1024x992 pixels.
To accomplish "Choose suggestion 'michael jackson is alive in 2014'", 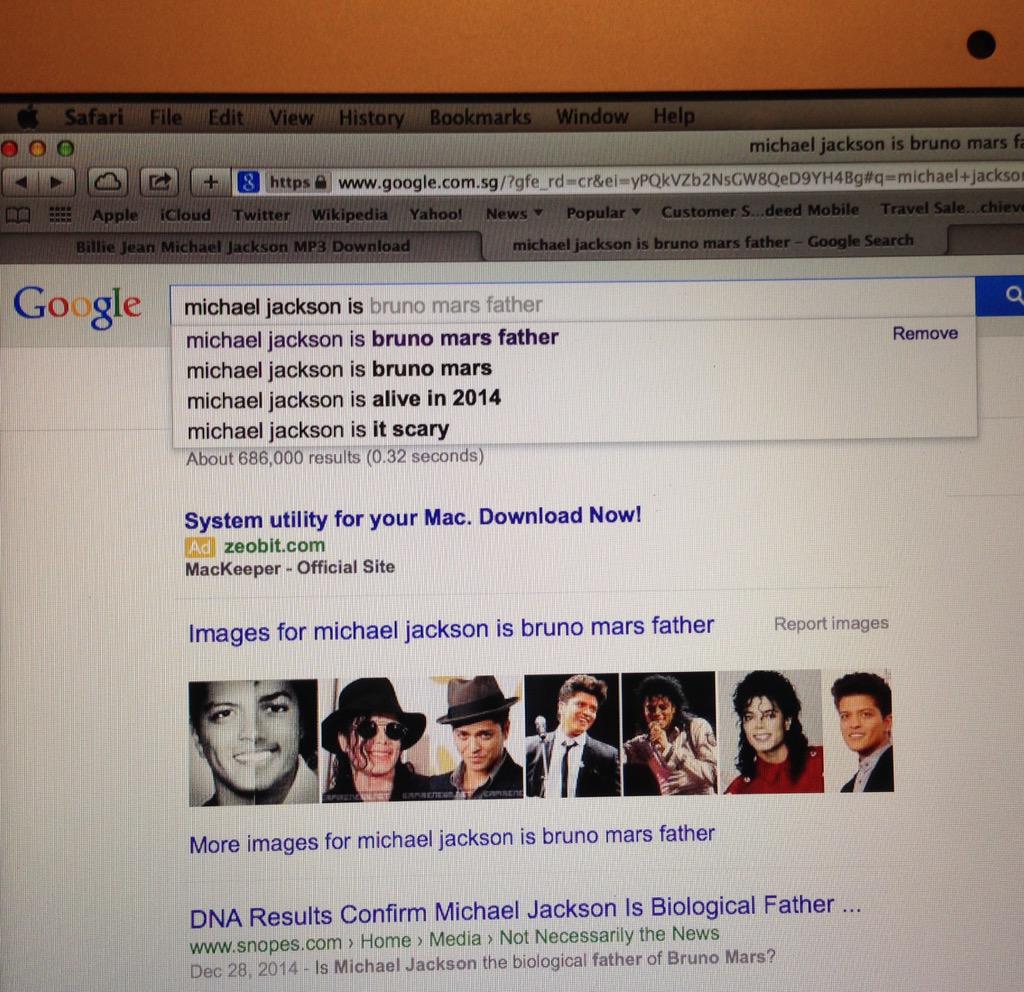I will (x=344, y=399).
